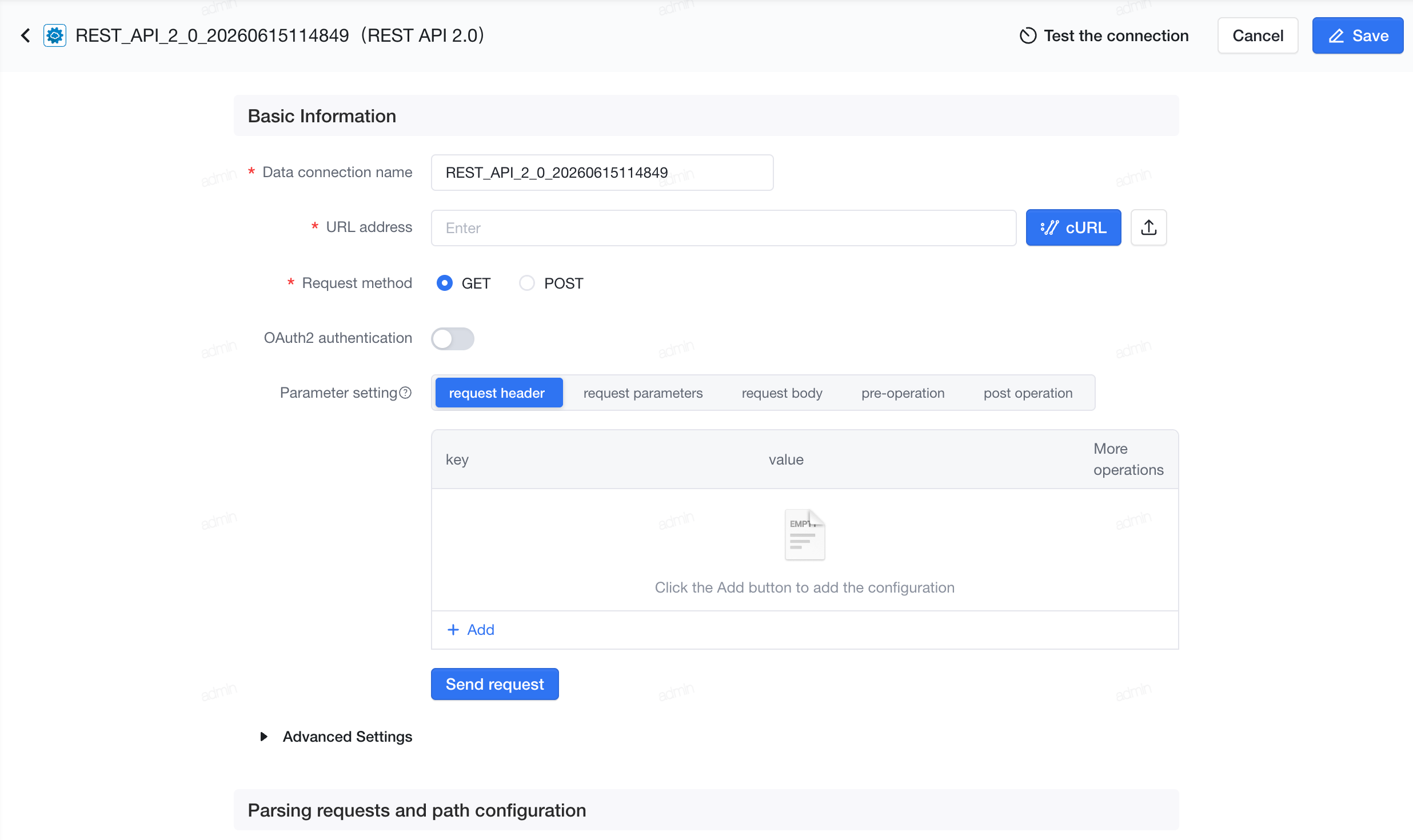Click the pencil icon on Save button

[x=1336, y=36]
